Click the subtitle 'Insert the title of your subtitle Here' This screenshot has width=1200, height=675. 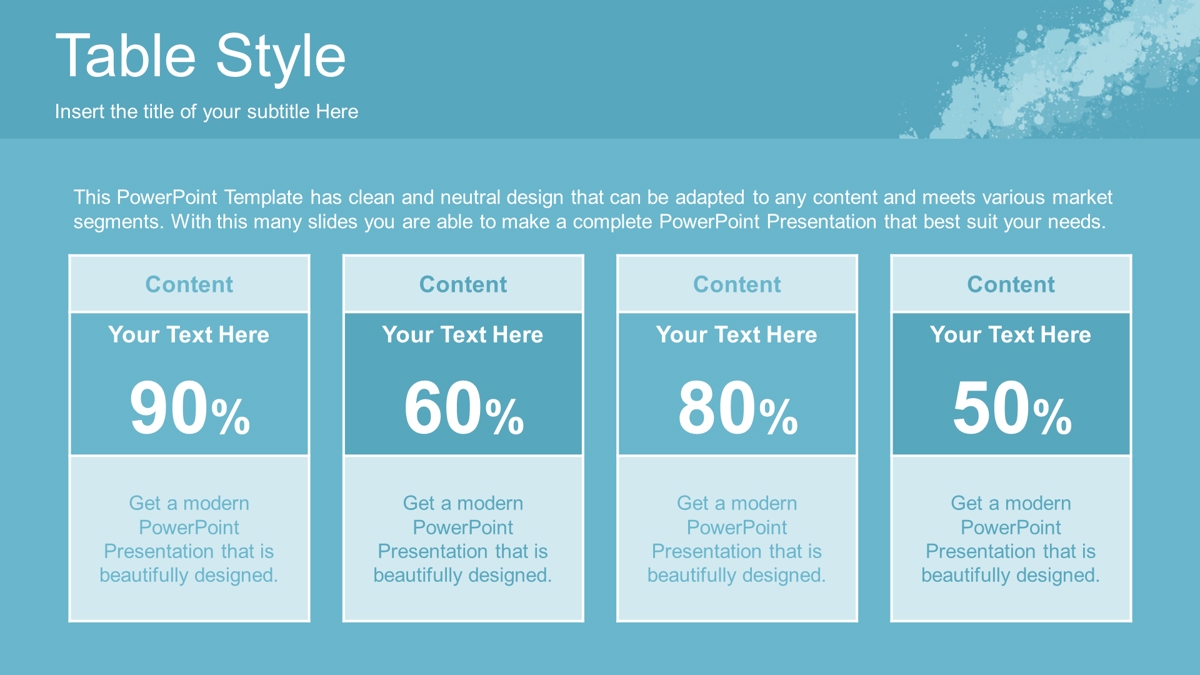(x=206, y=112)
